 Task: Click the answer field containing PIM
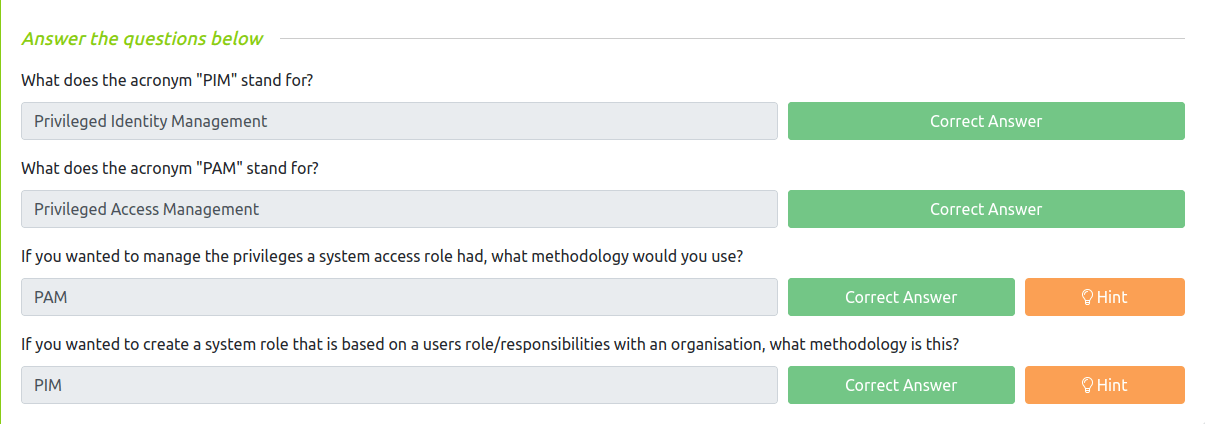tap(399, 385)
